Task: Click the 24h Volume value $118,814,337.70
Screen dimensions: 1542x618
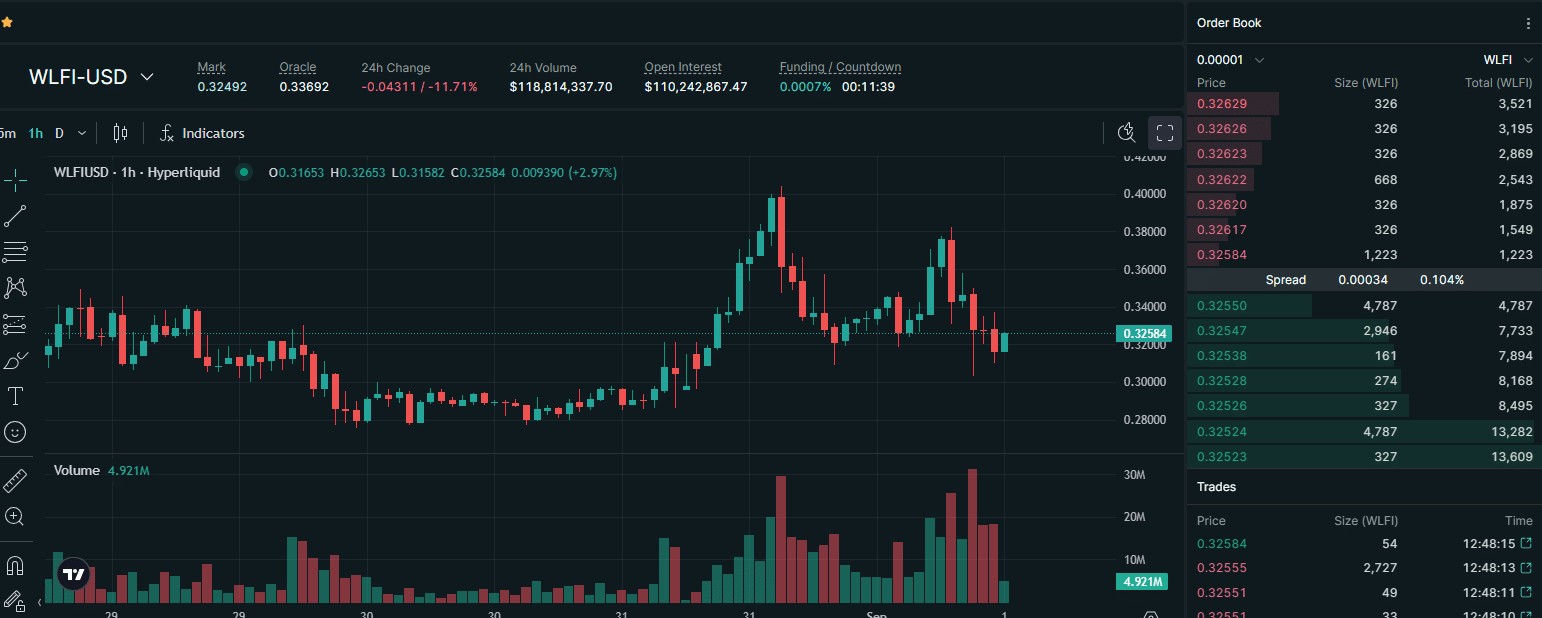Action: coord(561,87)
